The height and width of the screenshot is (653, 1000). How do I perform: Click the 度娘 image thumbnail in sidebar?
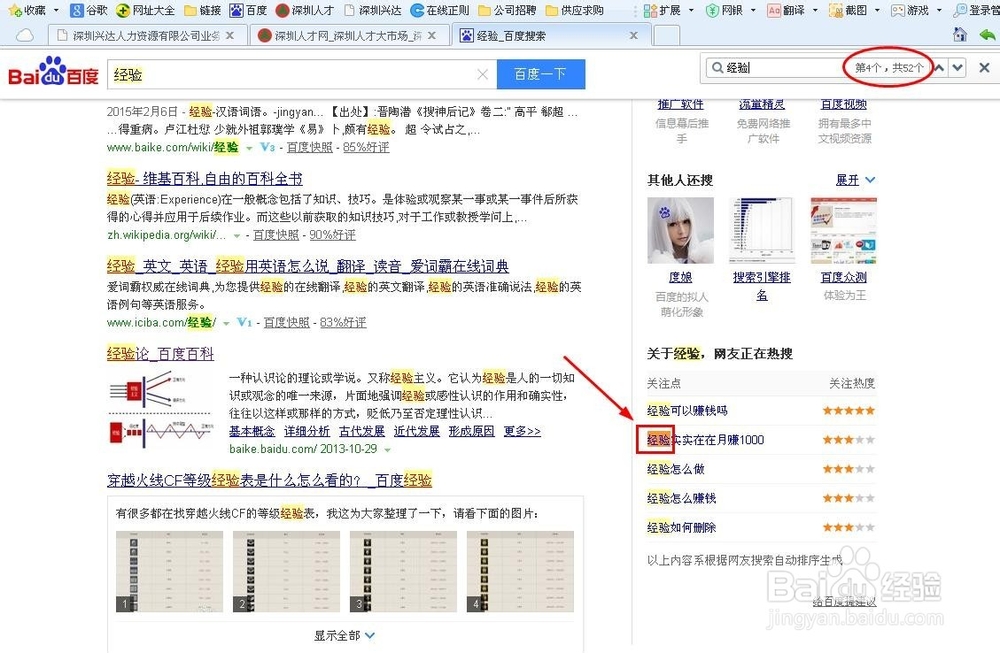pos(680,228)
